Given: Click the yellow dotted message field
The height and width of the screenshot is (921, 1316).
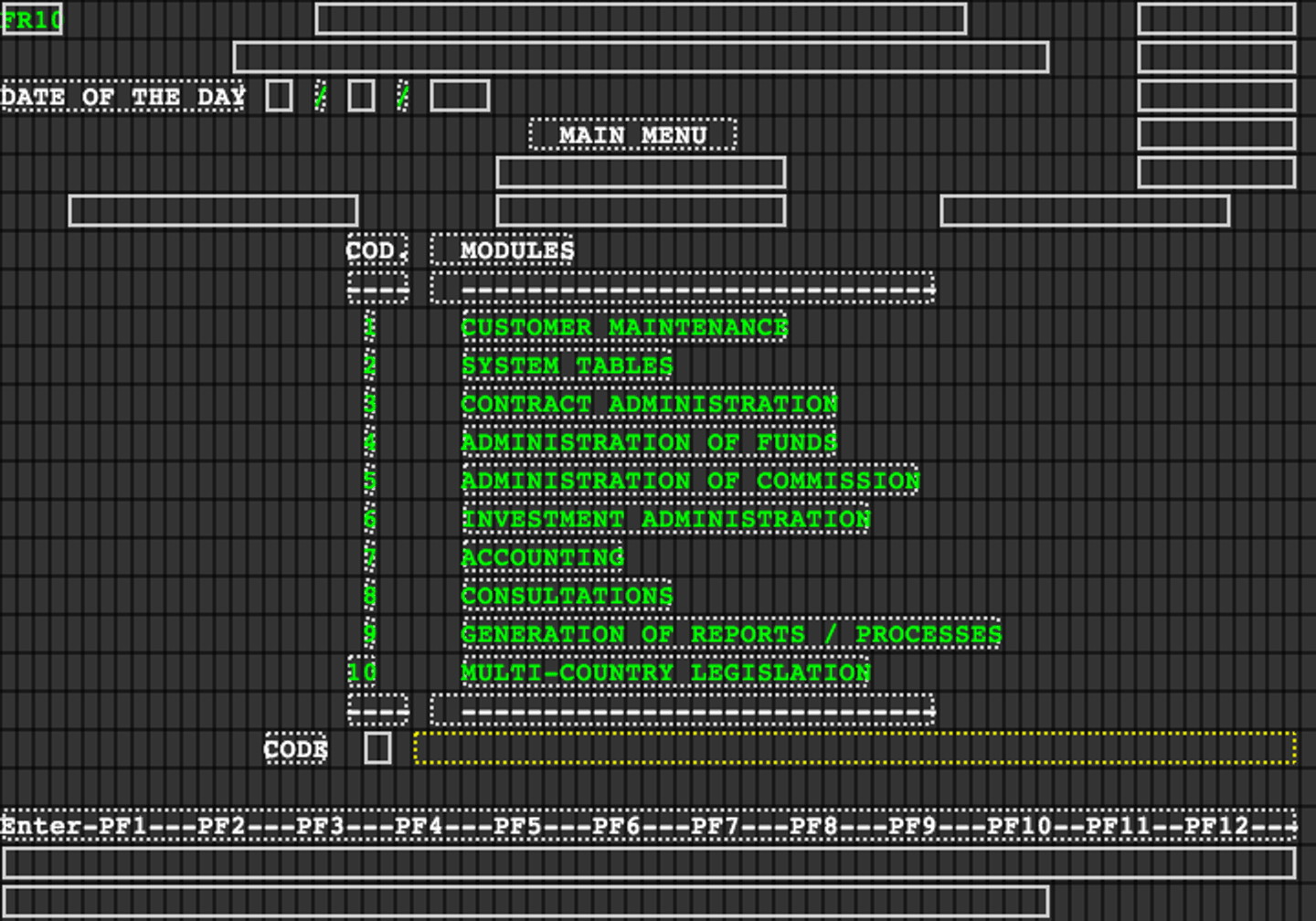Looking at the screenshot, I should pos(854,748).
